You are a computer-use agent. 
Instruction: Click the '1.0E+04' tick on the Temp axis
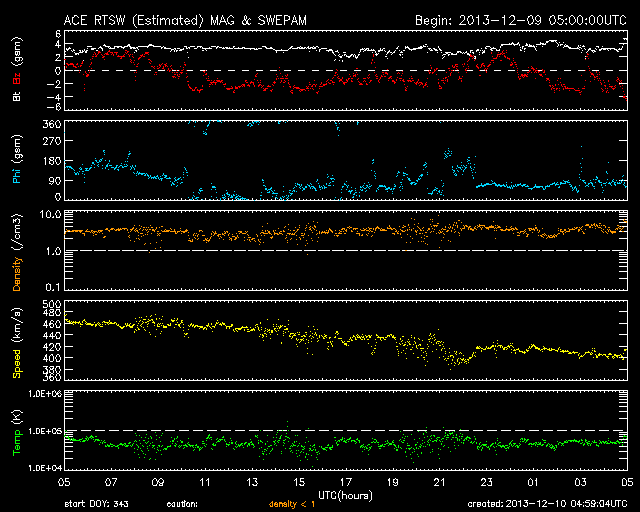coord(45,468)
